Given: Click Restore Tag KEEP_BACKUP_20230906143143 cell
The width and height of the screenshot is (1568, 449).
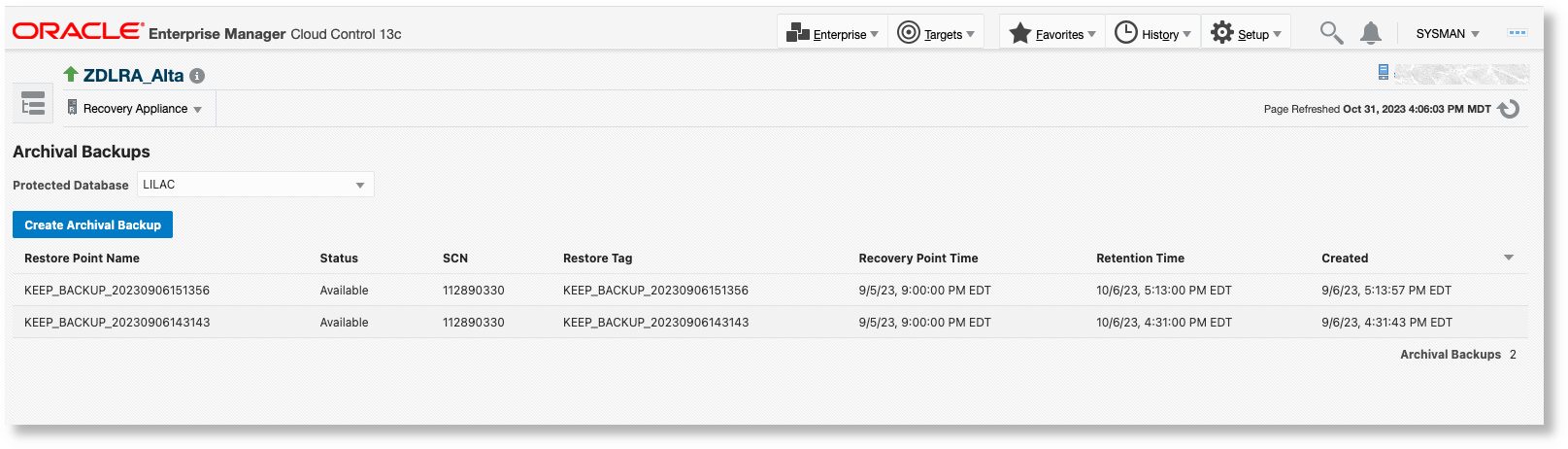Looking at the screenshot, I should pos(655,323).
